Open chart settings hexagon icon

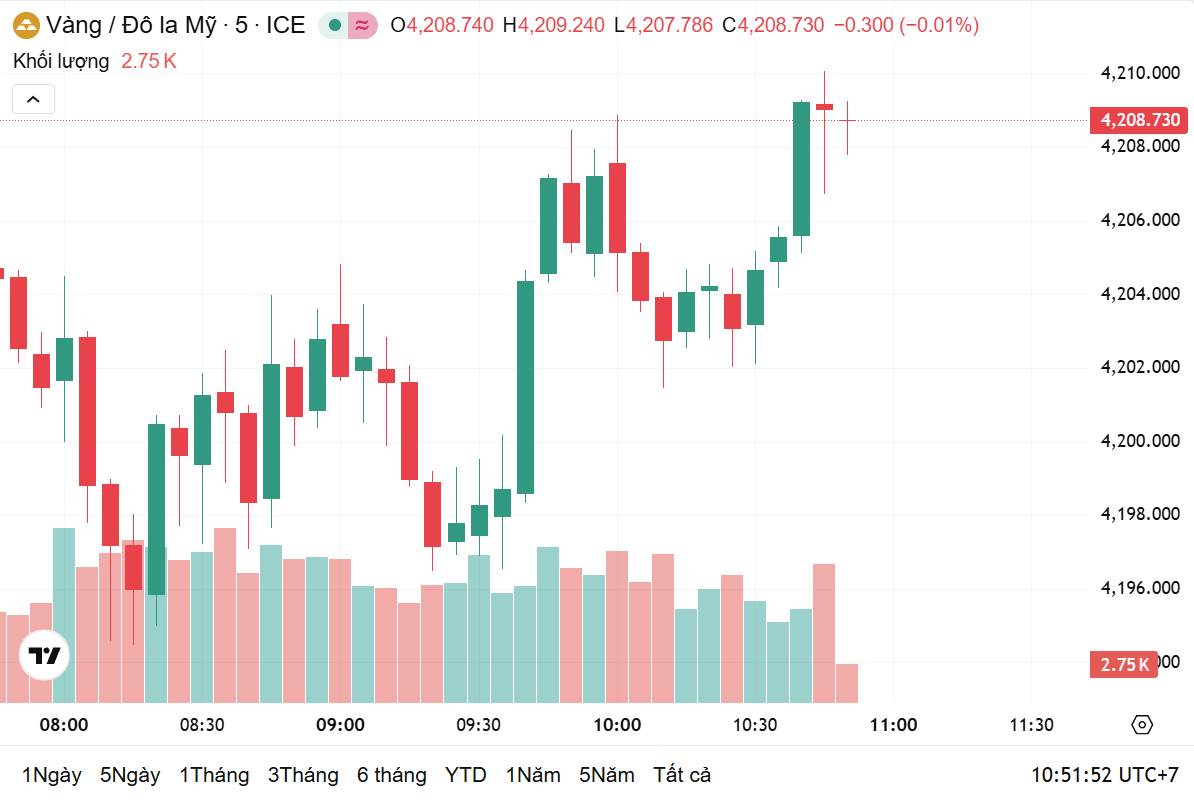tap(1141, 725)
